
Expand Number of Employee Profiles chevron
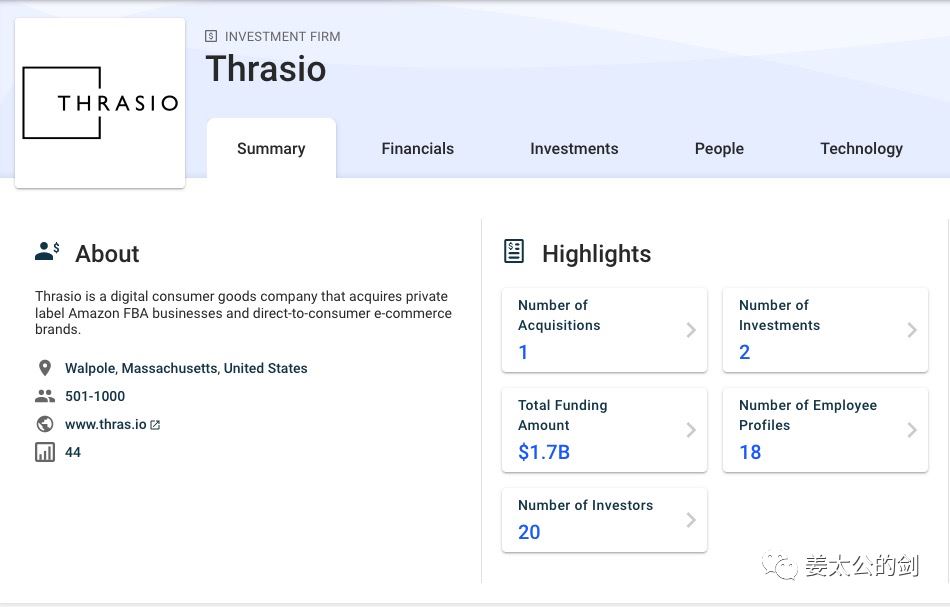click(912, 430)
